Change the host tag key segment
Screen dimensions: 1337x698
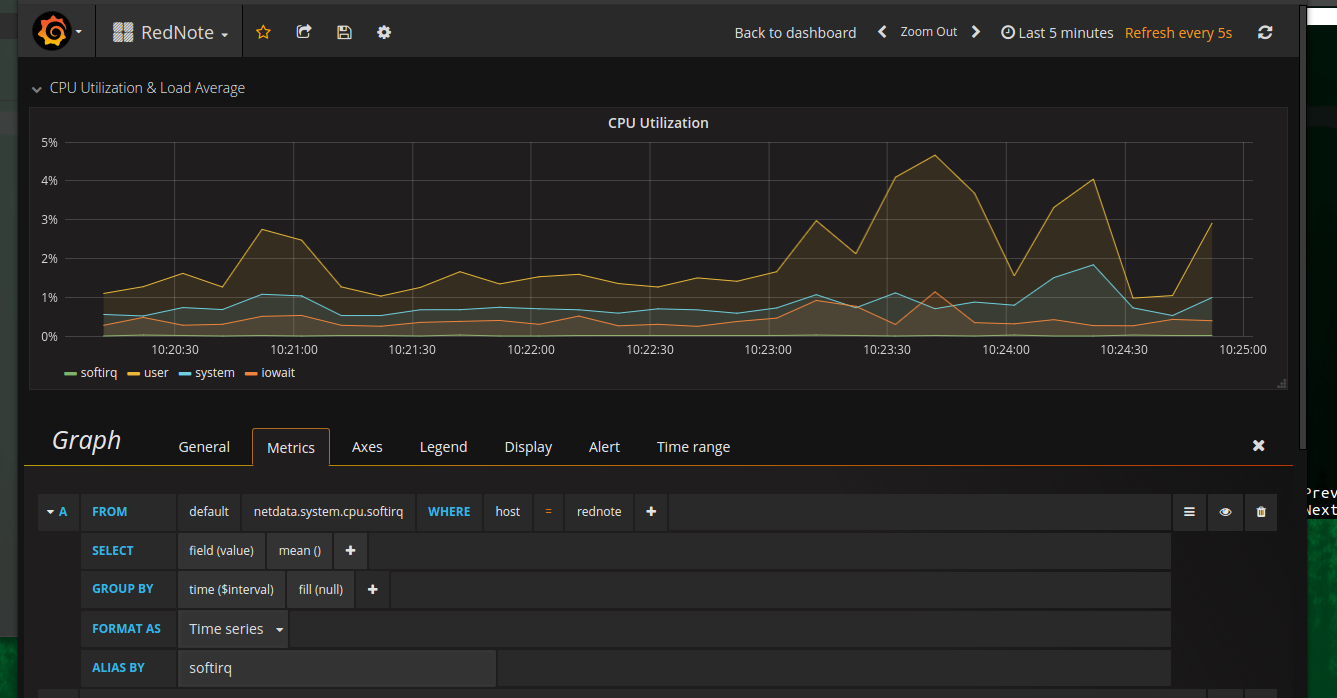click(x=508, y=511)
